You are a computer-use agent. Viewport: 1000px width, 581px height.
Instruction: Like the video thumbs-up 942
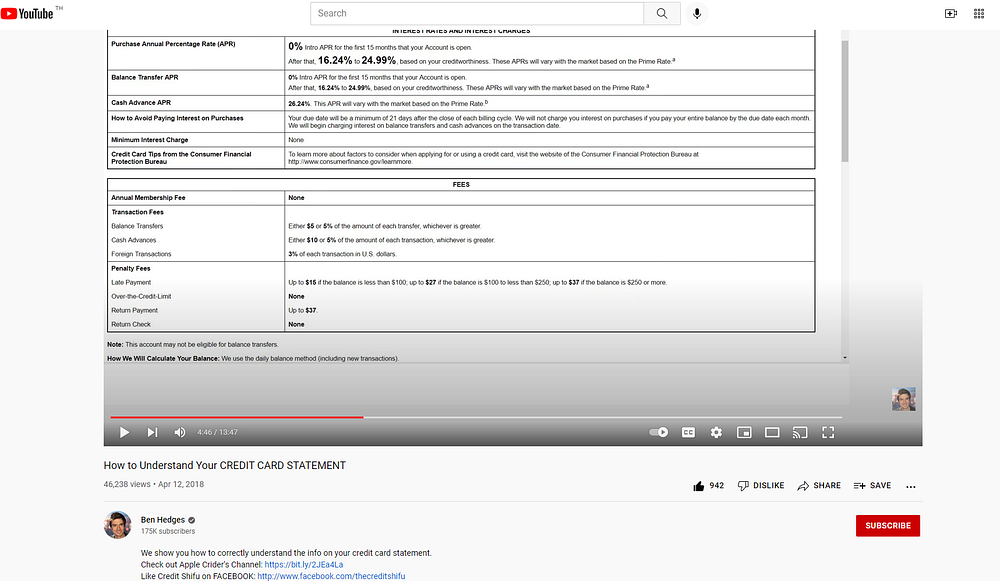pyautogui.click(x=708, y=485)
